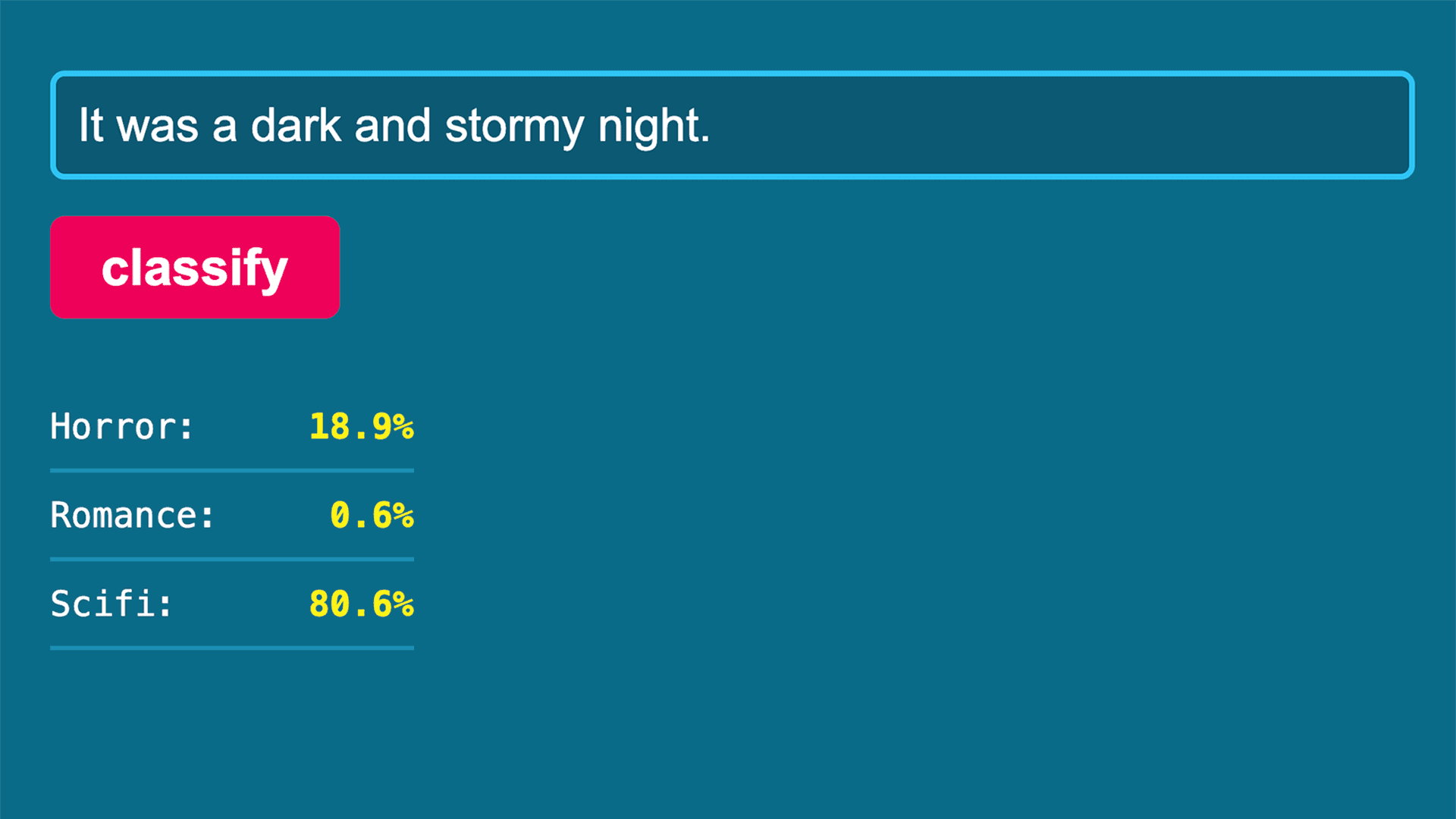The image size is (1456, 819).
Task: Click the word "It" at the input start
Action: tap(91, 126)
